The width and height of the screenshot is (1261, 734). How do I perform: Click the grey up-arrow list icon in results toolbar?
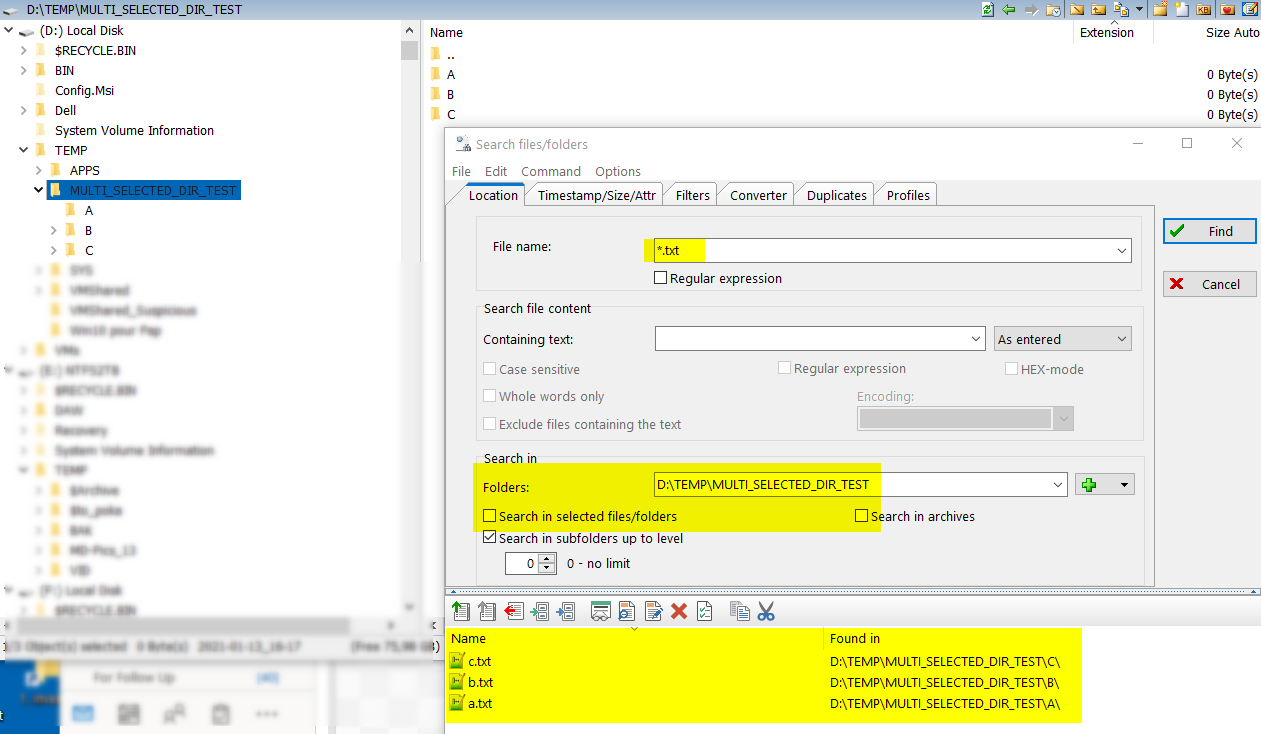coord(488,611)
